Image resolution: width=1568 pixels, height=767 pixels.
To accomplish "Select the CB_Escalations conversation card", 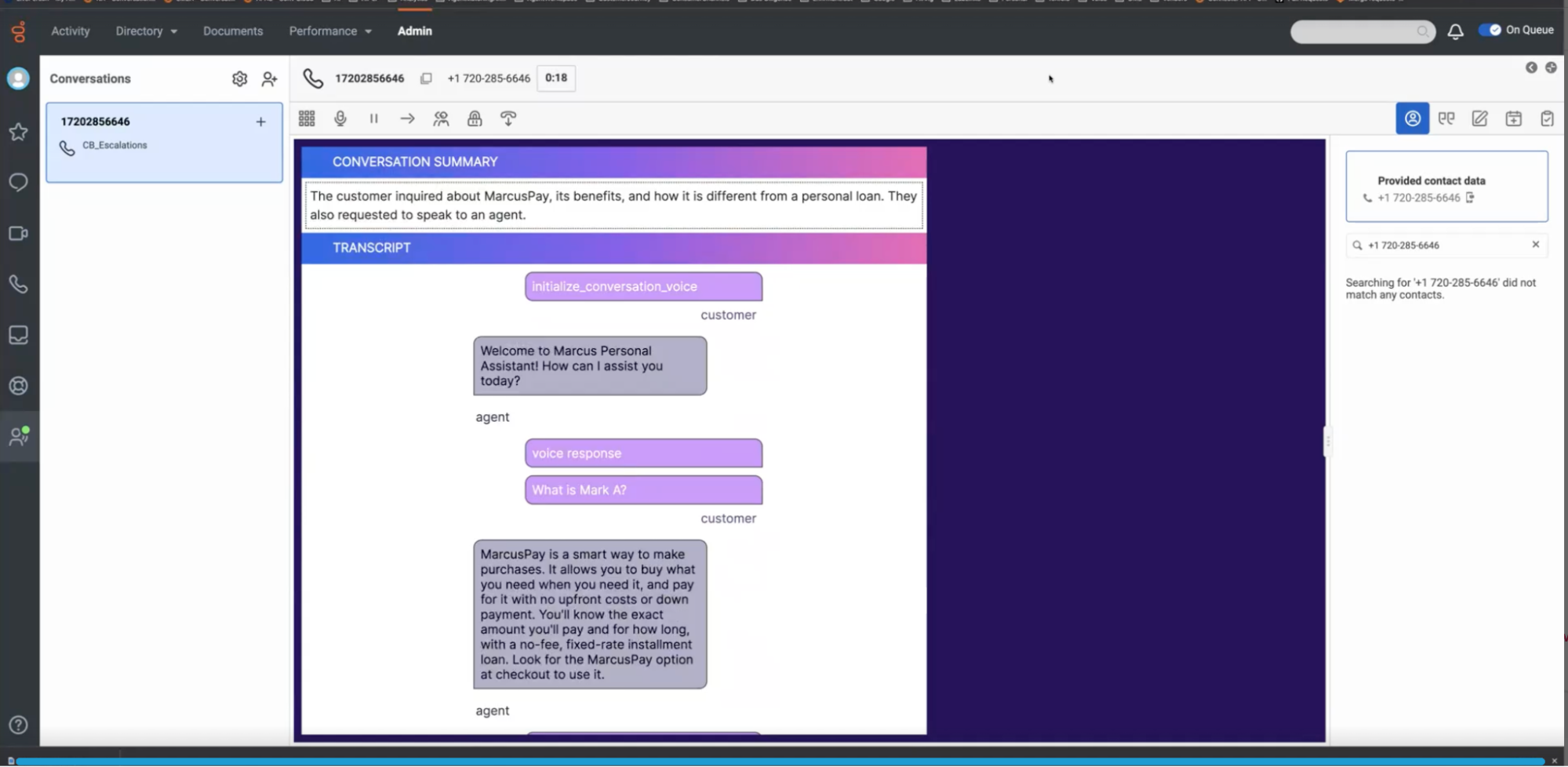I will click(x=164, y=143).
